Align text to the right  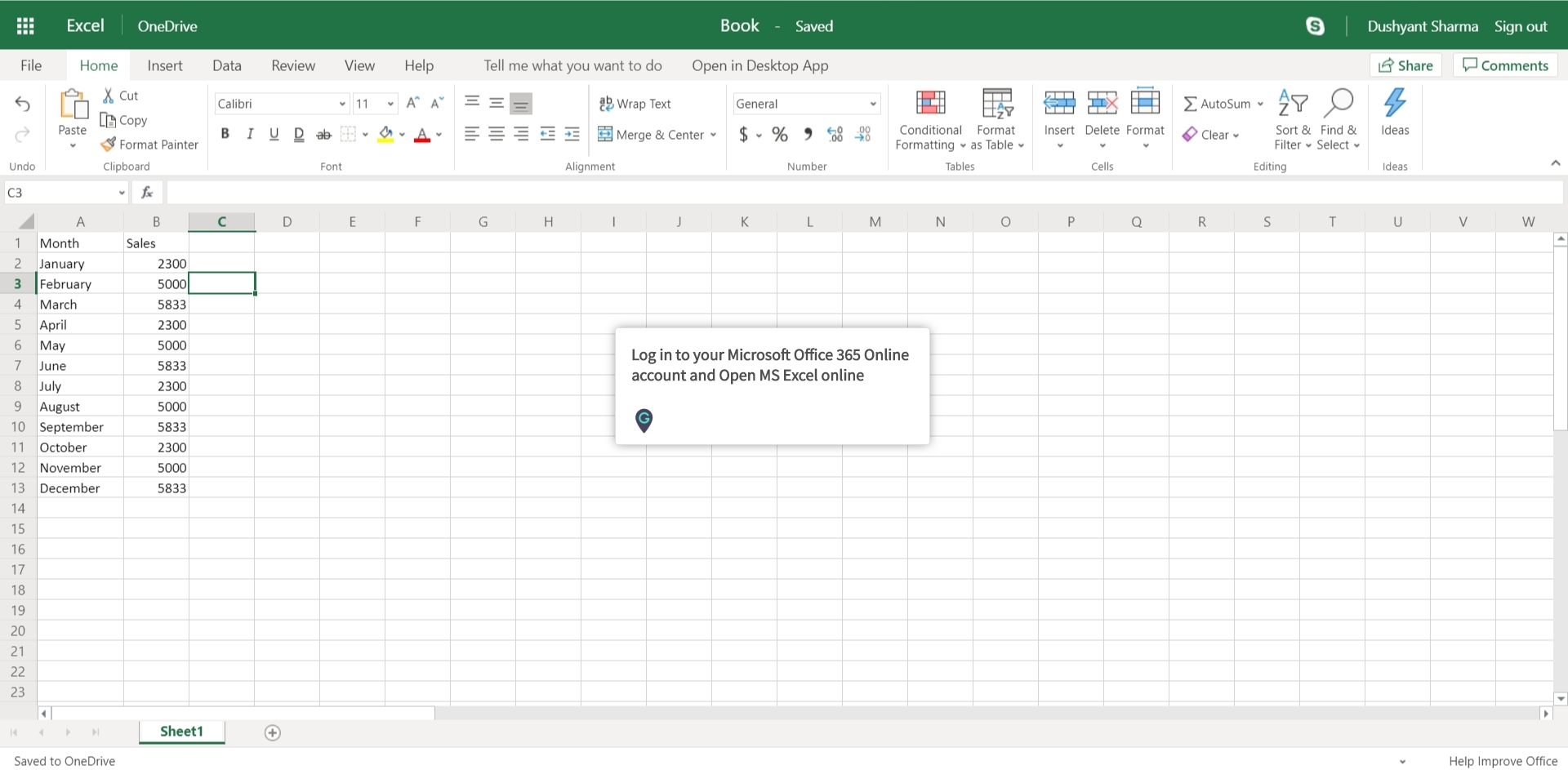521,134
